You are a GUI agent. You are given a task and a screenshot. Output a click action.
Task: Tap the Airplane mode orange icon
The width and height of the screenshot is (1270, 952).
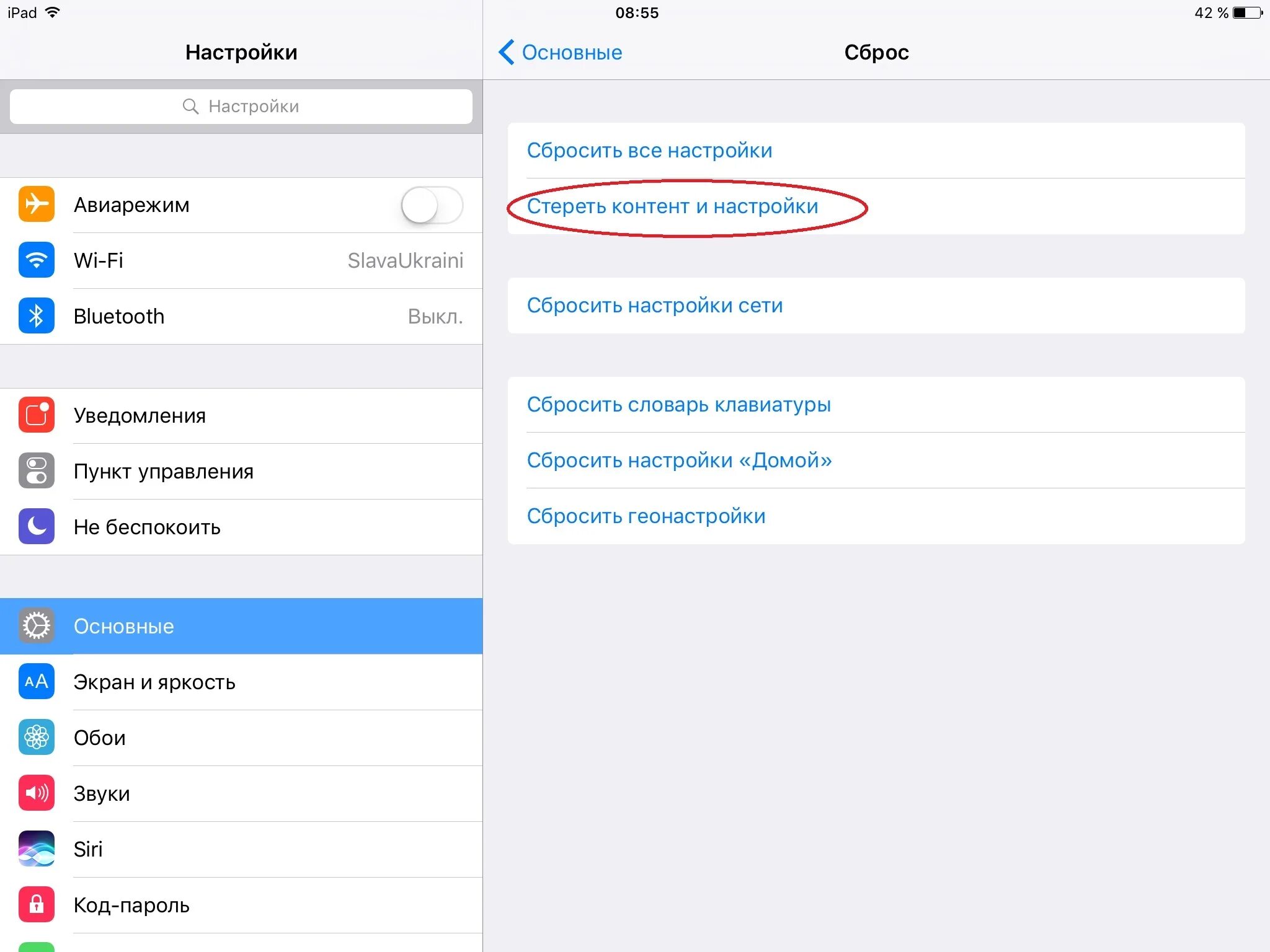[37, 204]
